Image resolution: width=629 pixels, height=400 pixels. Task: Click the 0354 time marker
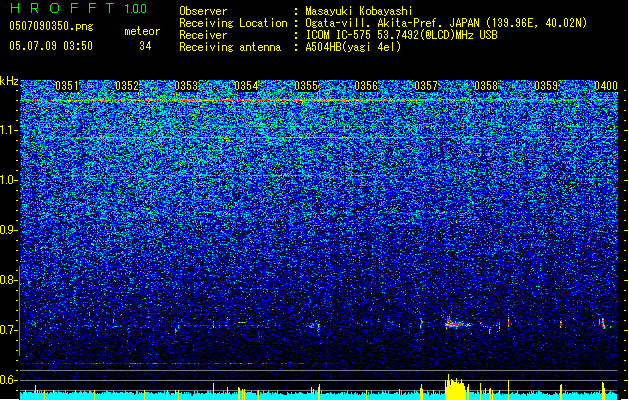coord(246,86)
